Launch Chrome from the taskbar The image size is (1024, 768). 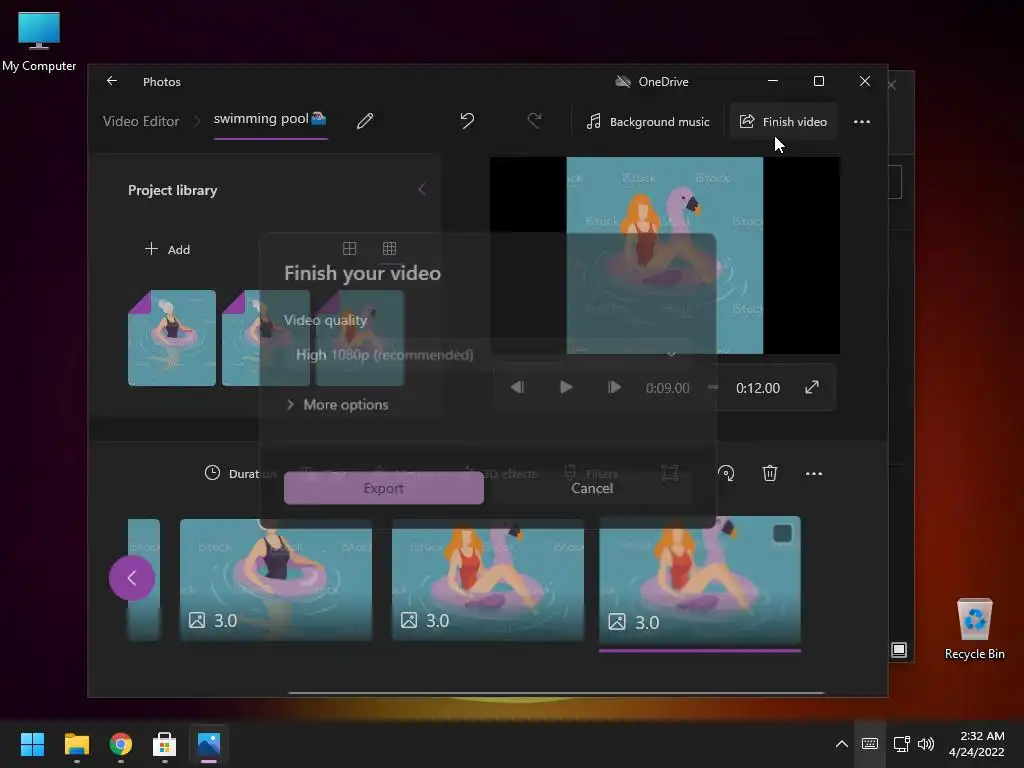tap(121, 744)
